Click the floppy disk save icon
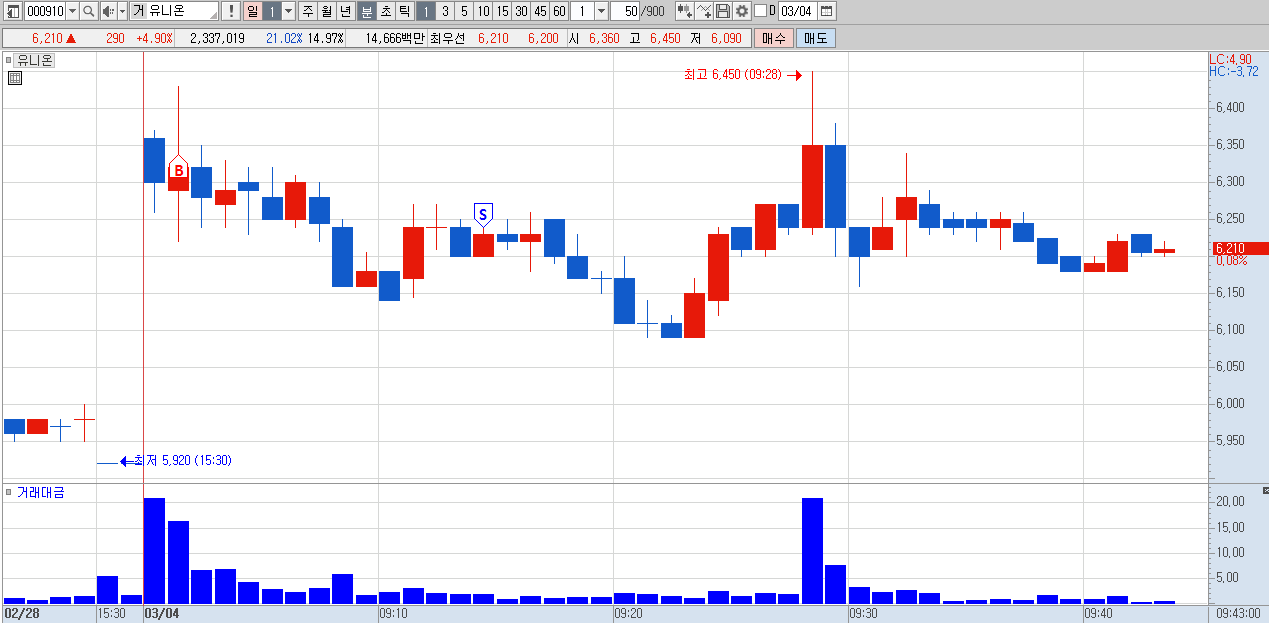The height and width of the screenshot is (623, 1269). pos(723,11)
